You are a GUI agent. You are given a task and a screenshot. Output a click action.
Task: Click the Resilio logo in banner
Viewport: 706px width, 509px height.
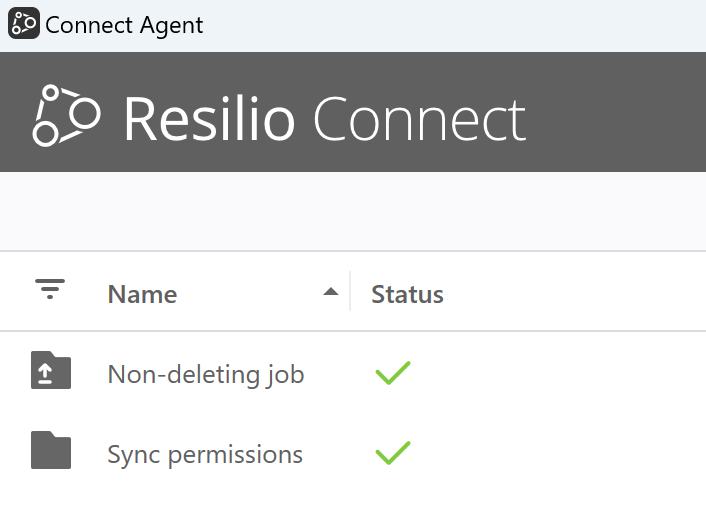coord(66,116)
